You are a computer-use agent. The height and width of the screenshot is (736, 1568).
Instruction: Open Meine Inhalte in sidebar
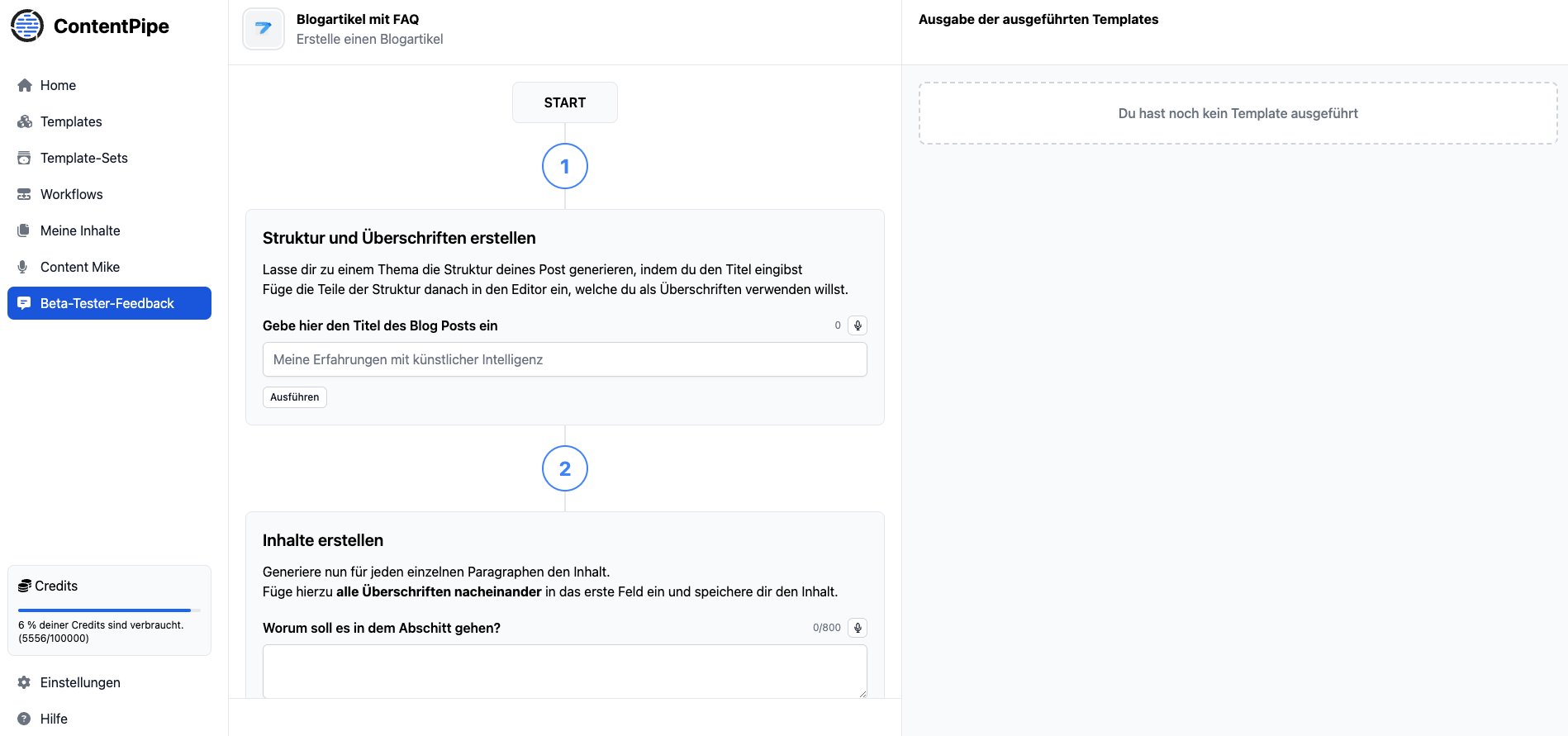click(80, 230)
